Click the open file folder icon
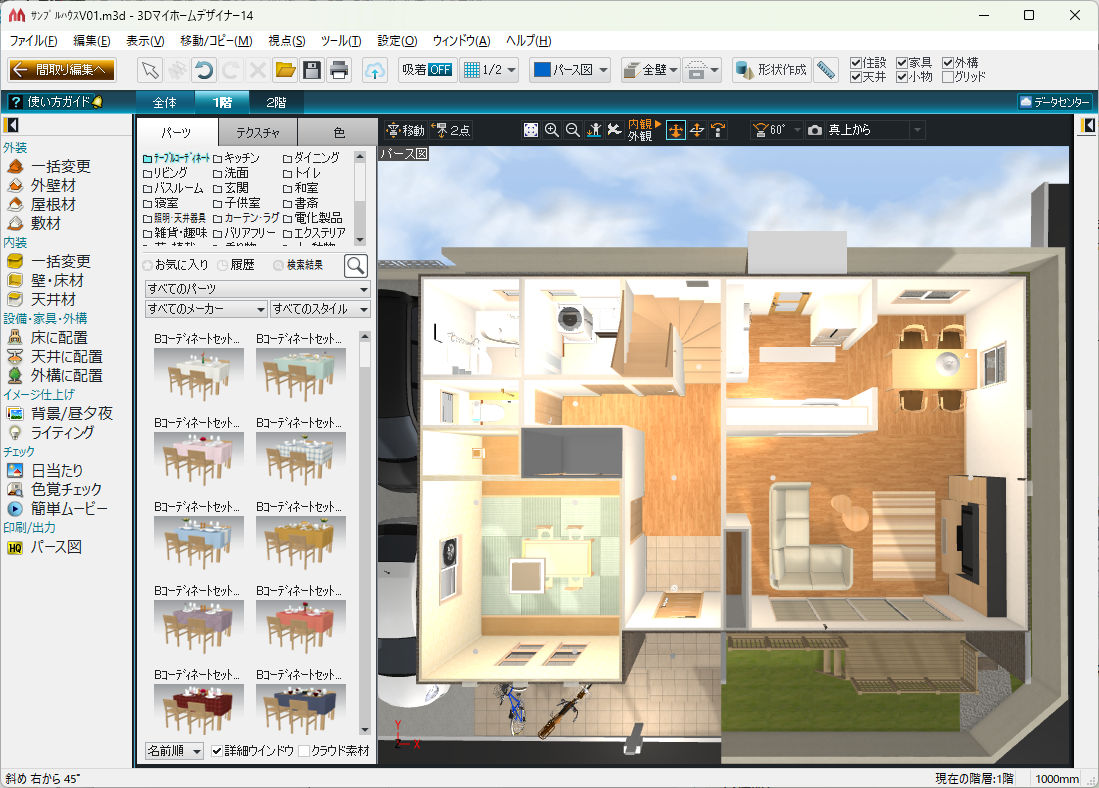 click(285, 70)
